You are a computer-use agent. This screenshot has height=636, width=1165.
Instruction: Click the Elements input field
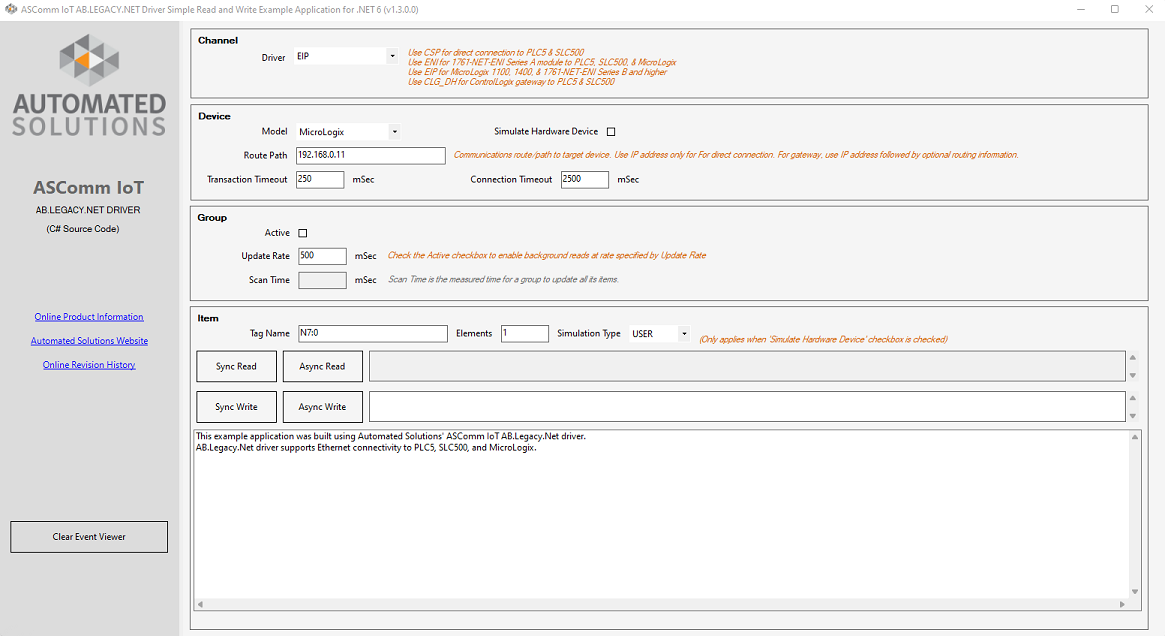(x=525, y=334)
